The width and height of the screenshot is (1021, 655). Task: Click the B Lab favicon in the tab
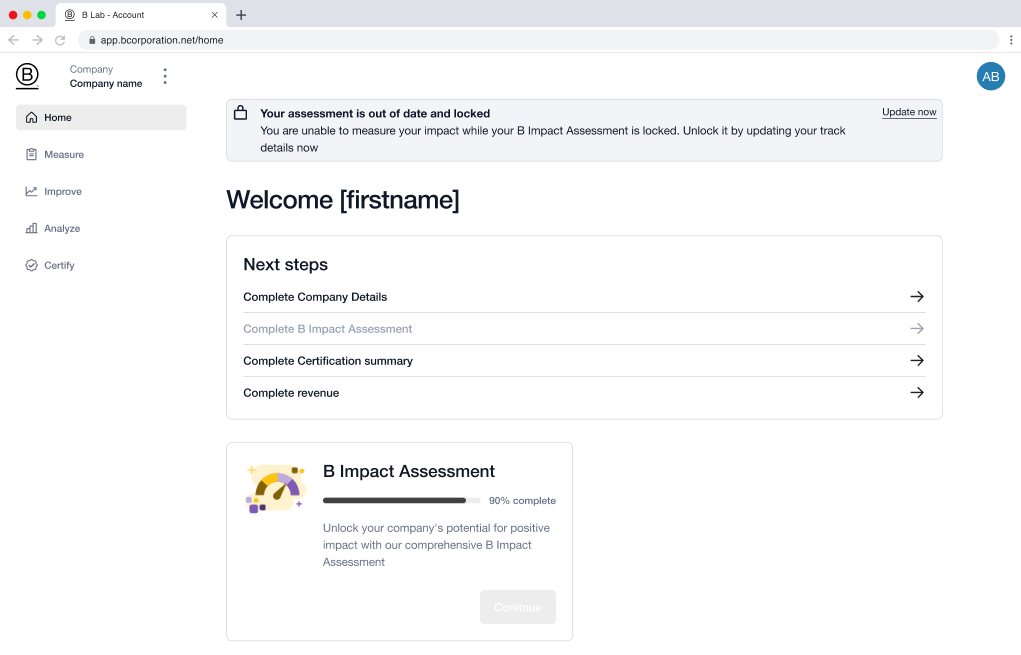[x=70, y=15]
